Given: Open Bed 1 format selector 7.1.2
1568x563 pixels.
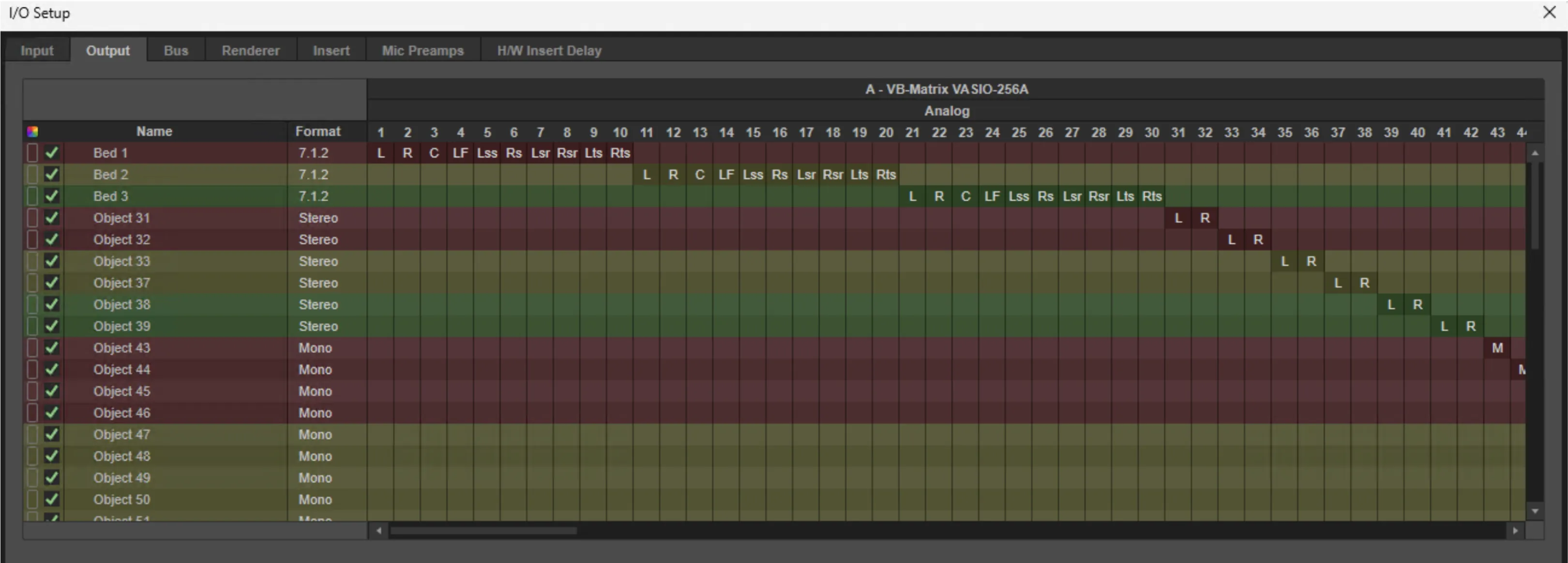Looking at the screenshot, I should (x=328, y=153).
